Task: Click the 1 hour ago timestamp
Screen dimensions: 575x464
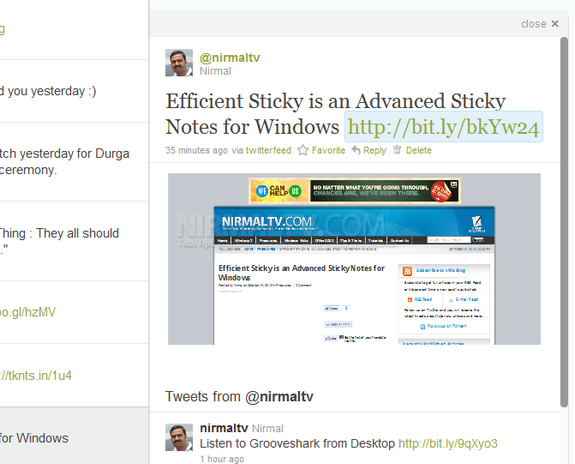Action: click(222, 459)
